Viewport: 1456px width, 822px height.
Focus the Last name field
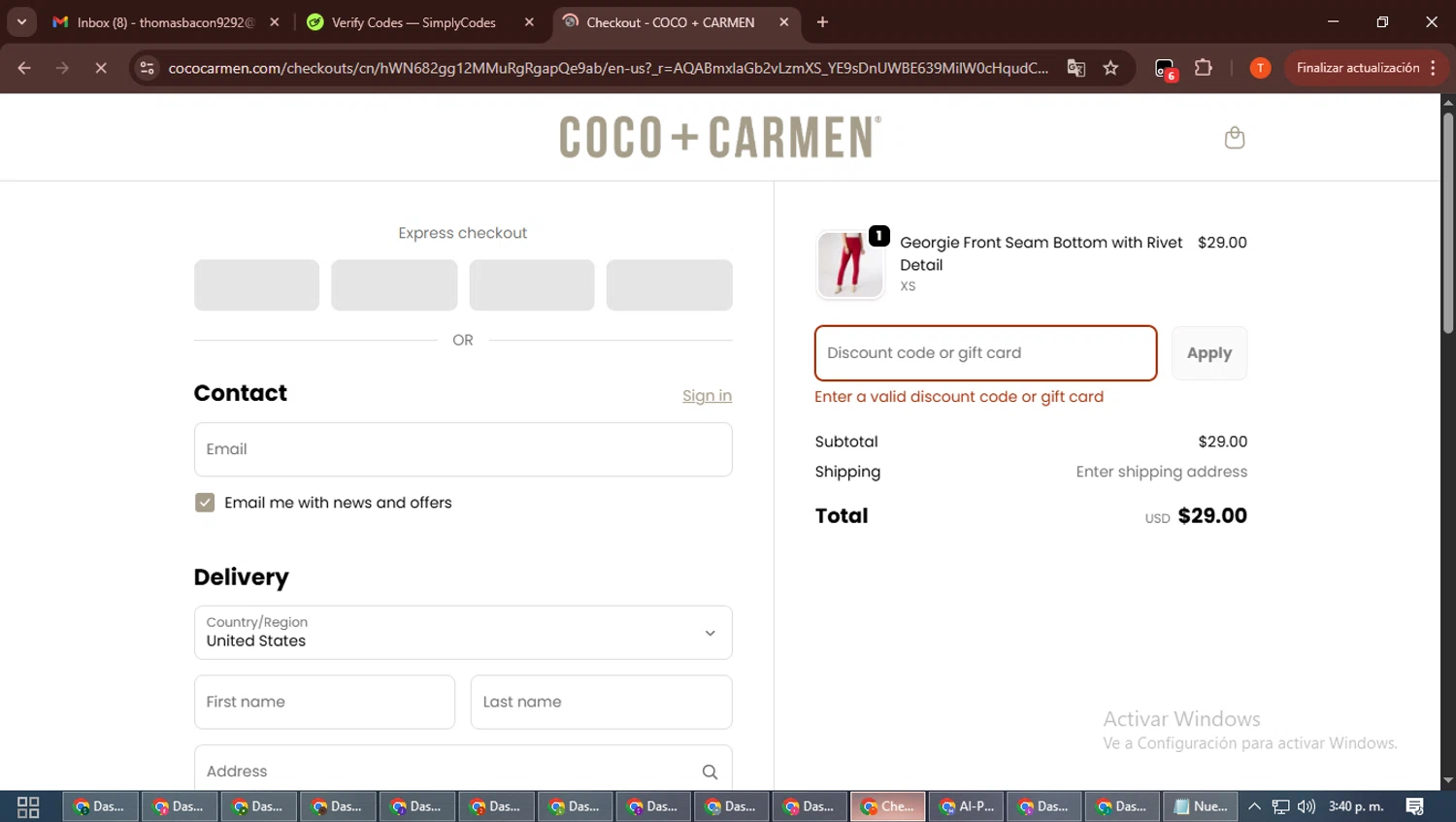[601, 702]
